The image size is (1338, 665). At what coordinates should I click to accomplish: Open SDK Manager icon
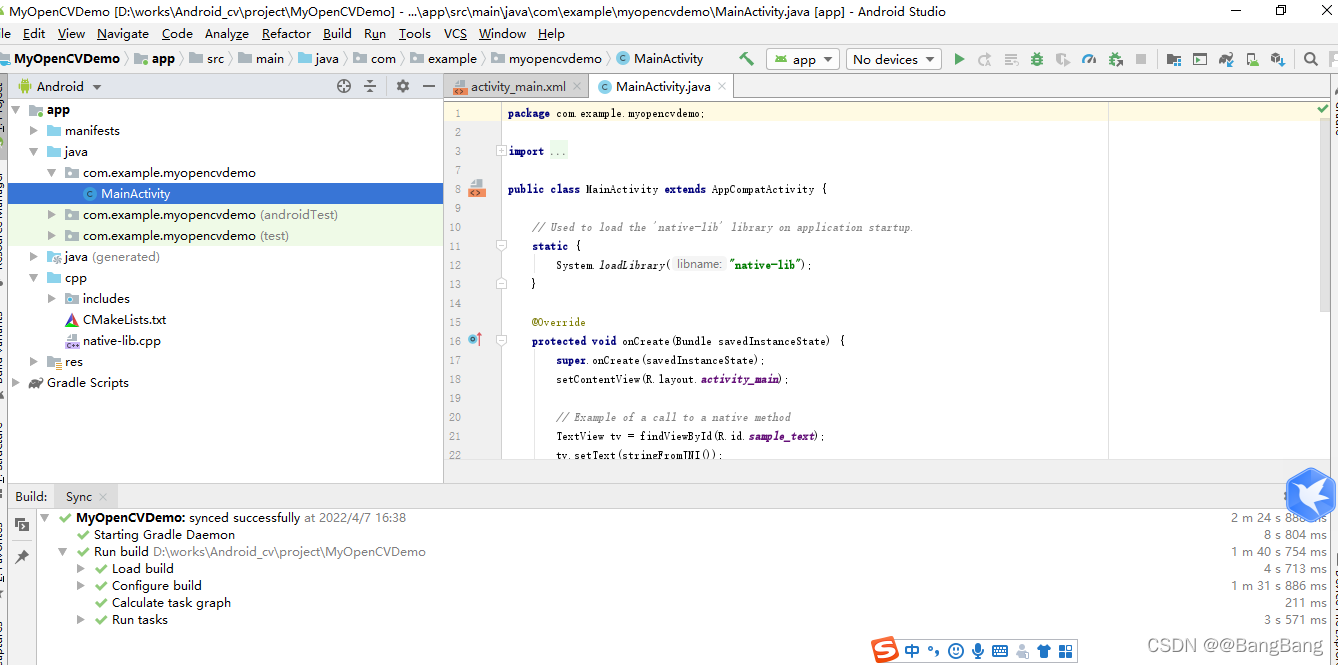pyautogui.click(x=1278, y=59)
